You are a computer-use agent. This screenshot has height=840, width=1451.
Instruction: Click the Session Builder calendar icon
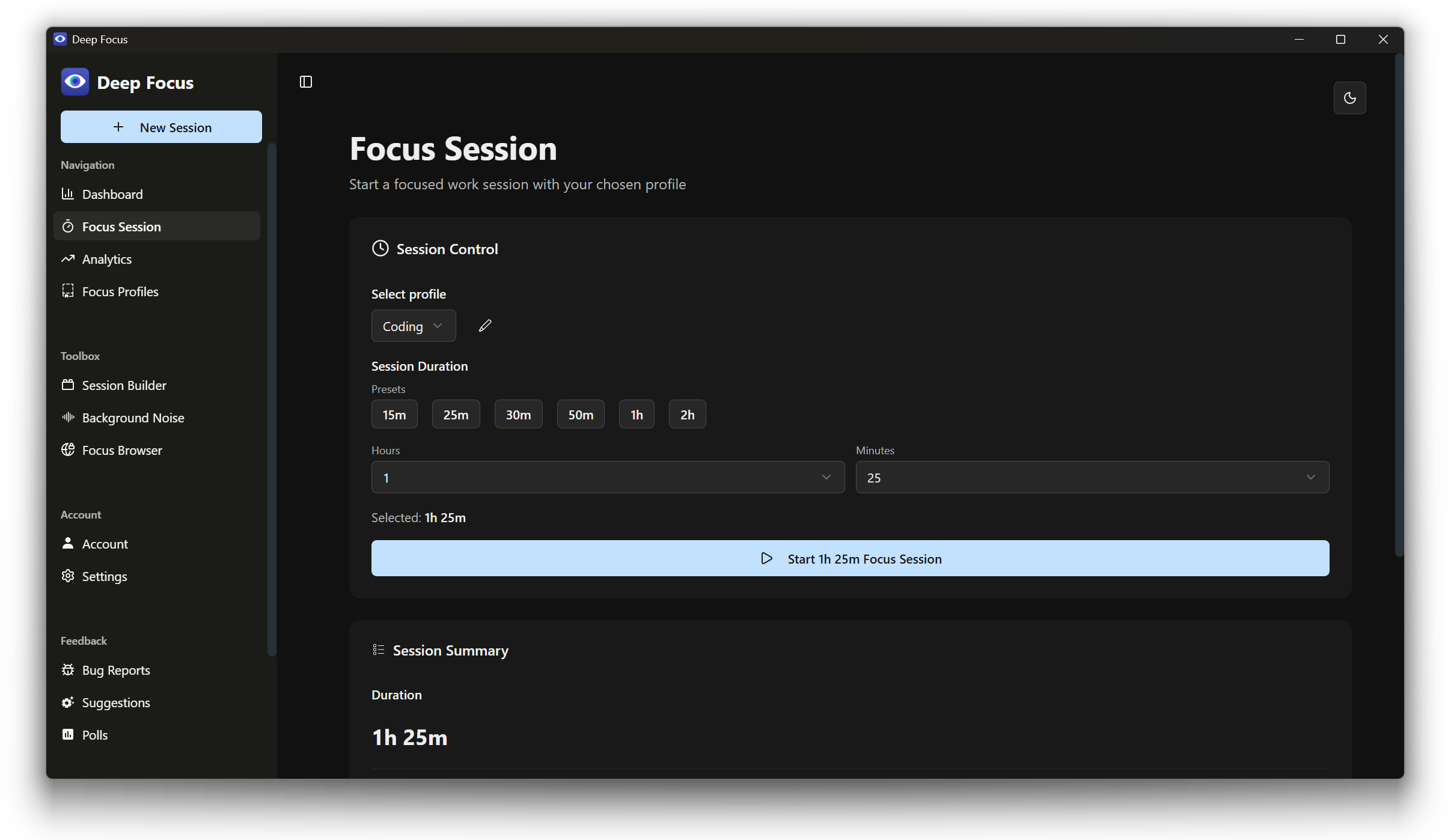click(x=68, y=385)
